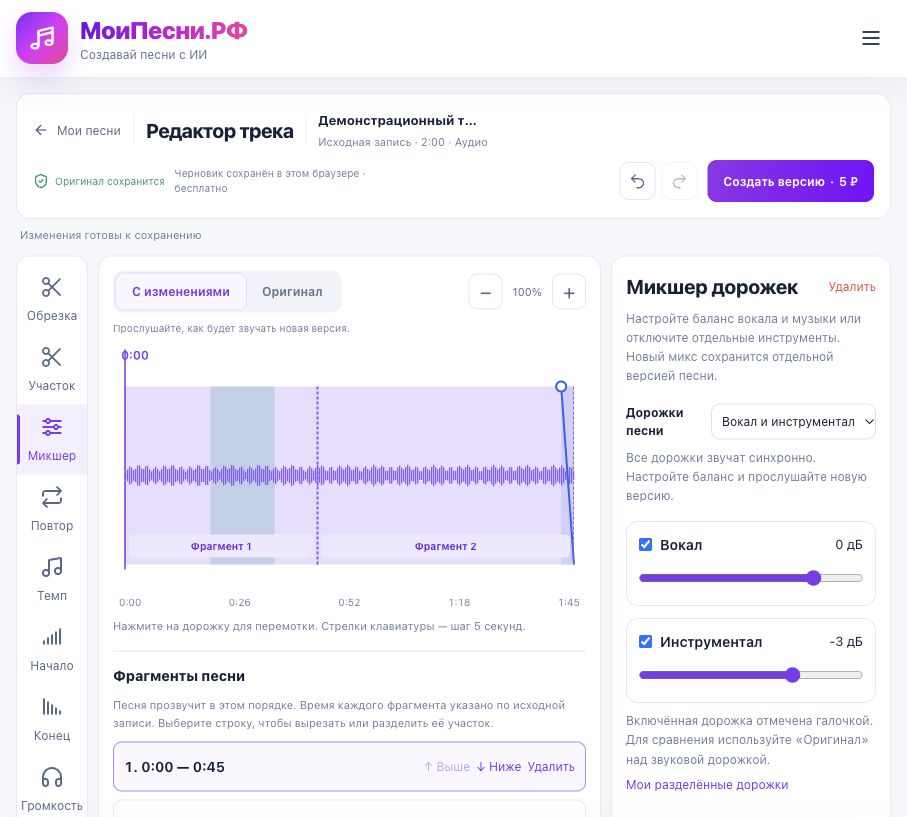The height and width of the screenshot is (817, 907).
Task: Switch to Оригинал tab
Action: (x=292, y=292)
